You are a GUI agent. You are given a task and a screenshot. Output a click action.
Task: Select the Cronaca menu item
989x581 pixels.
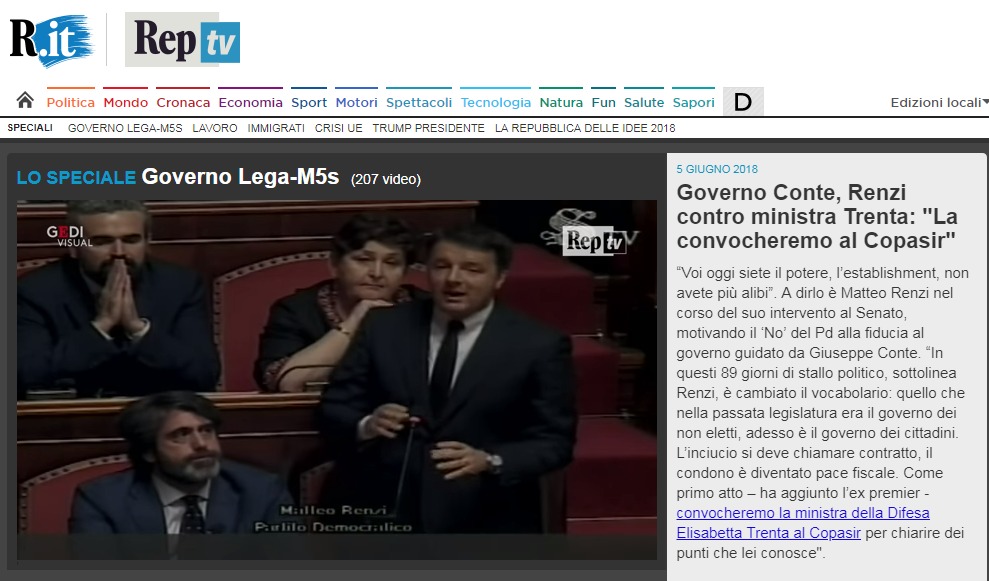183,102
